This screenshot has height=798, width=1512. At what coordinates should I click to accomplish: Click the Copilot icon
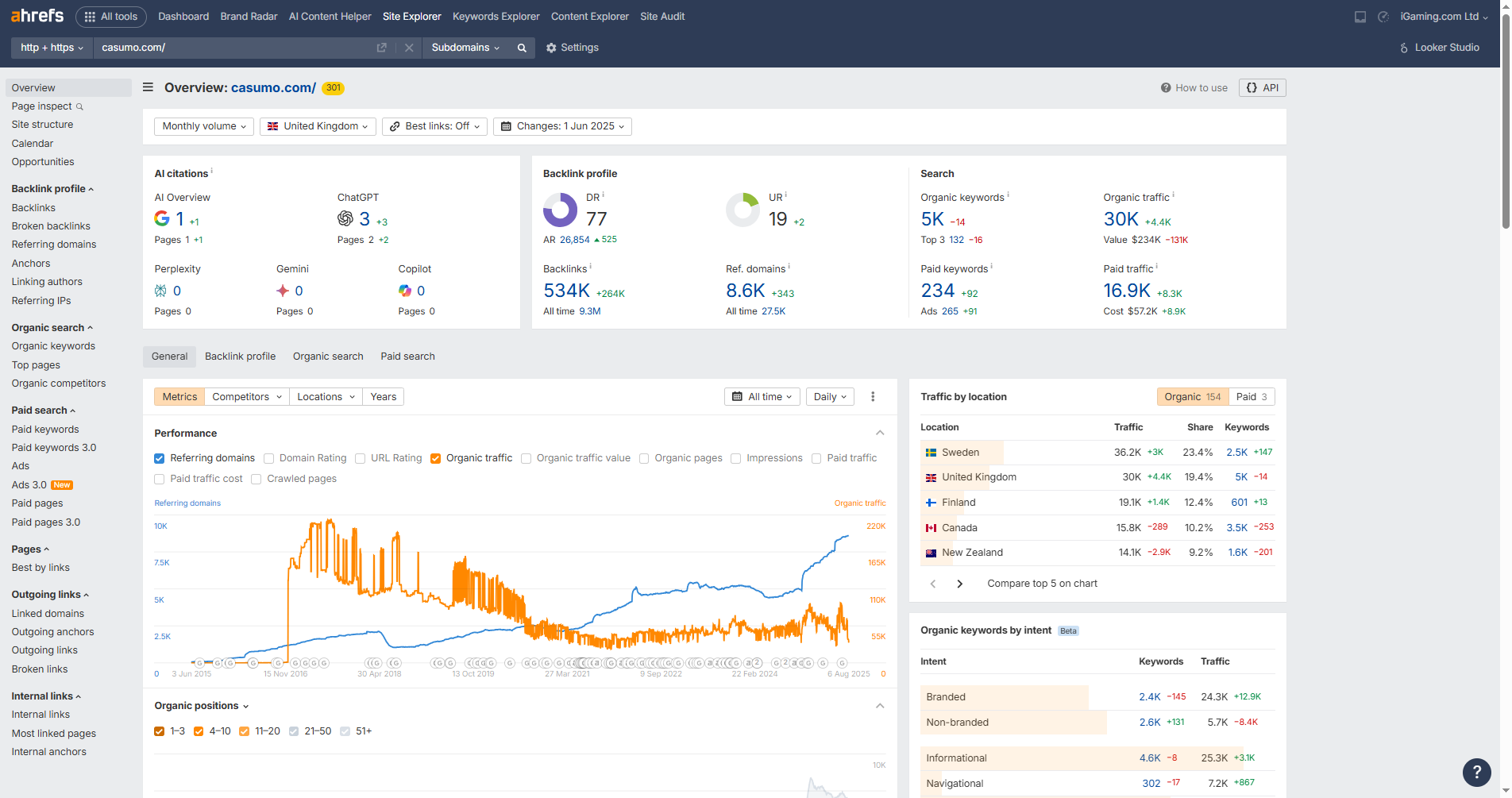pyautogui.click(x=405, y=291)
